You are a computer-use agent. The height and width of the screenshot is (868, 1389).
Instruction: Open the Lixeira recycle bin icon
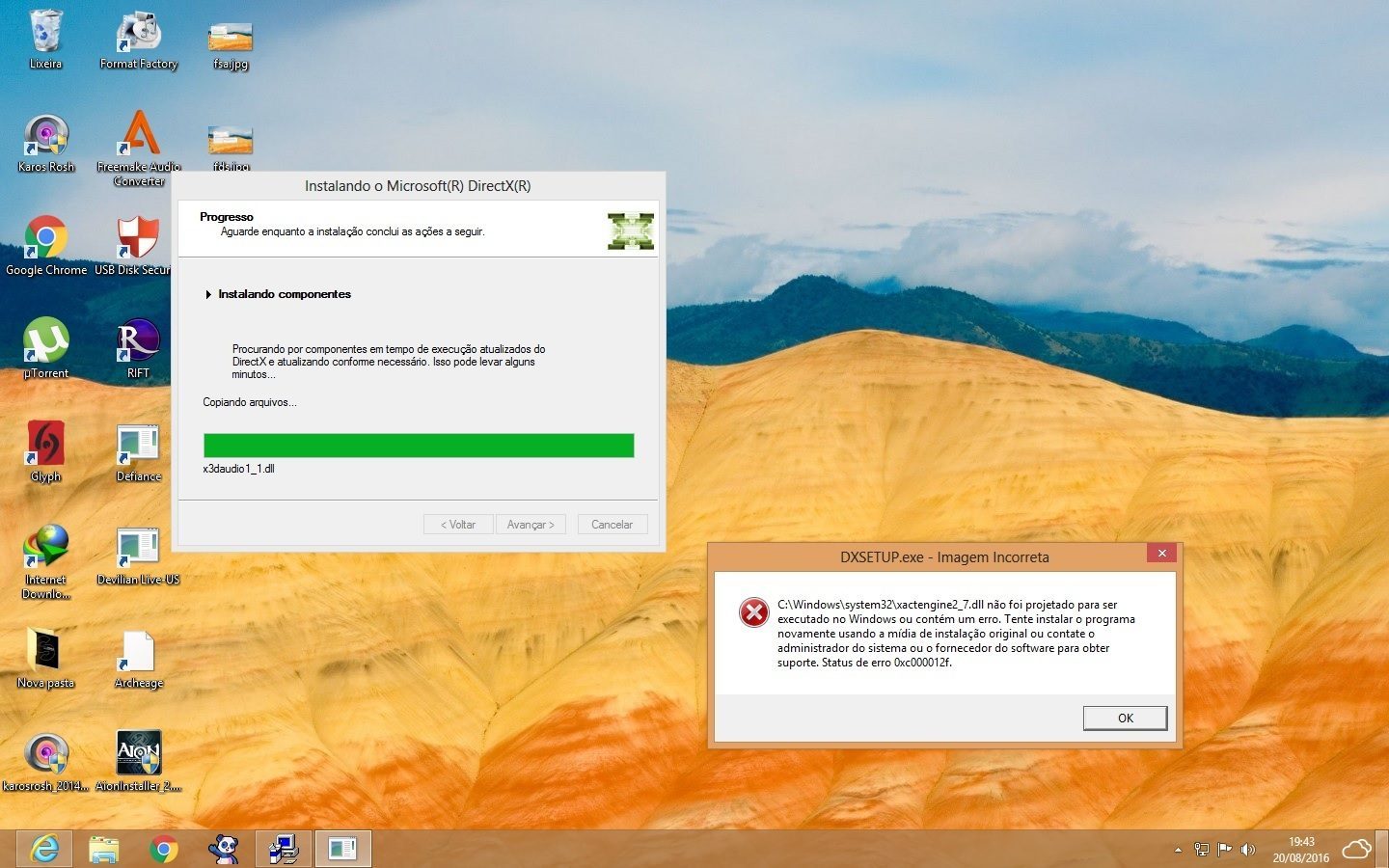[x=45, y=40]
